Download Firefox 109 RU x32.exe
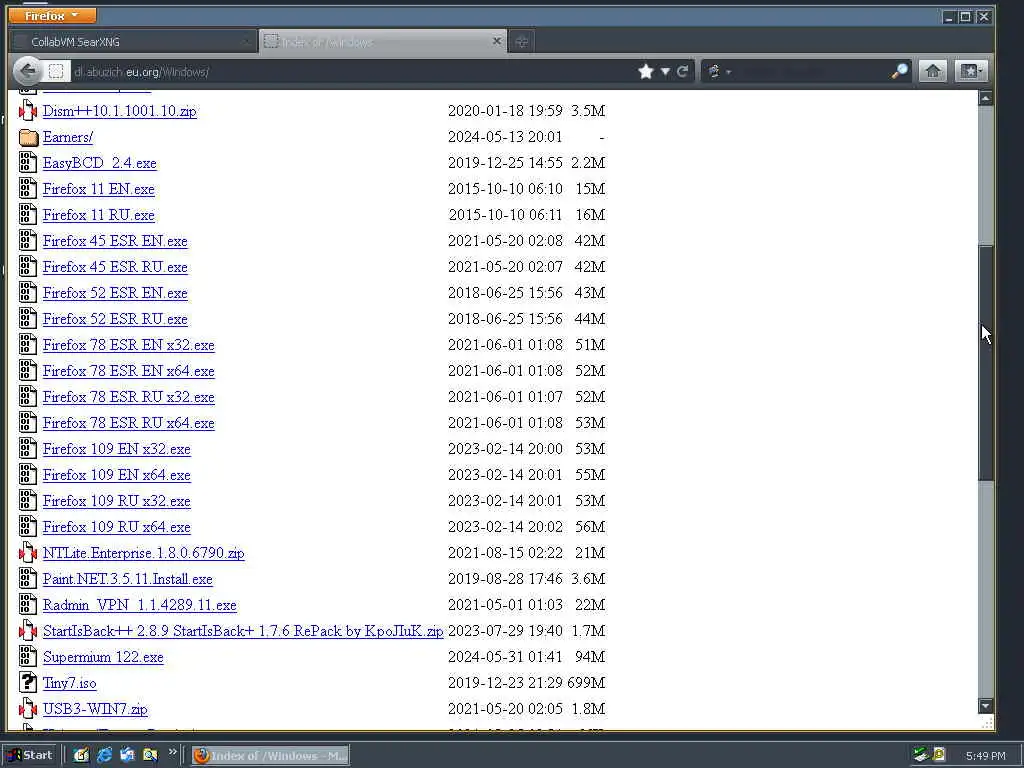The height and width of the screenshot is (768, 1024). coord(117,502)
